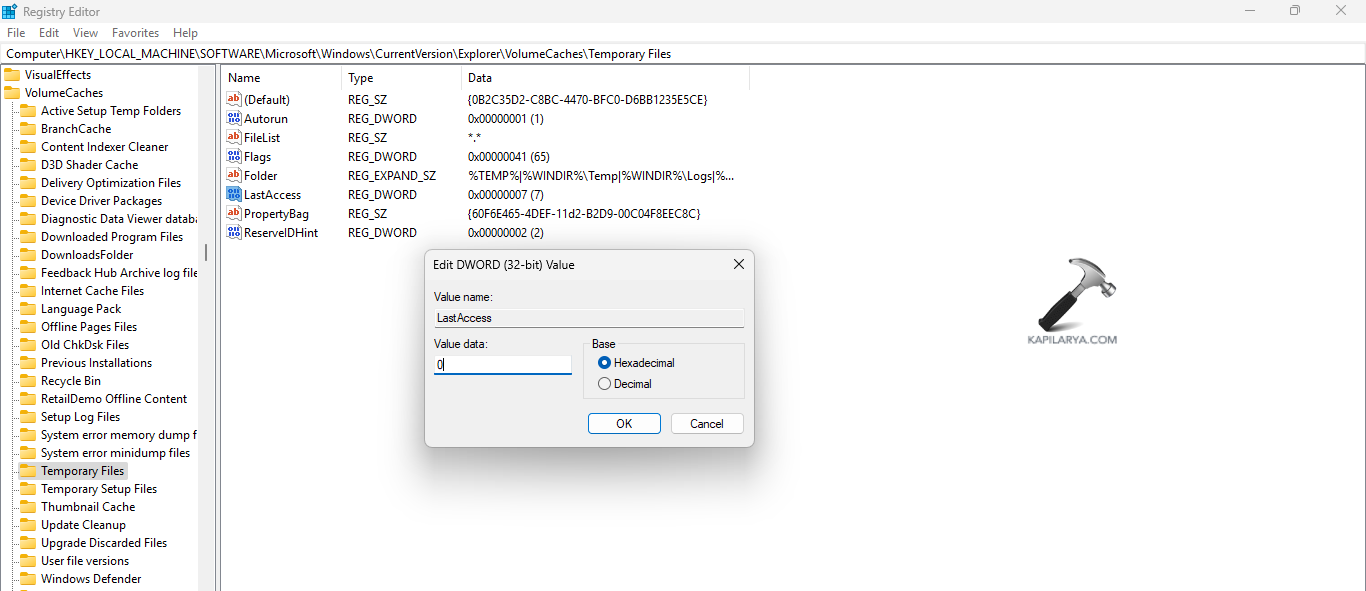Select the User file versions key
The height and width of the screenshot is (591, 1366).
point(85,561)
